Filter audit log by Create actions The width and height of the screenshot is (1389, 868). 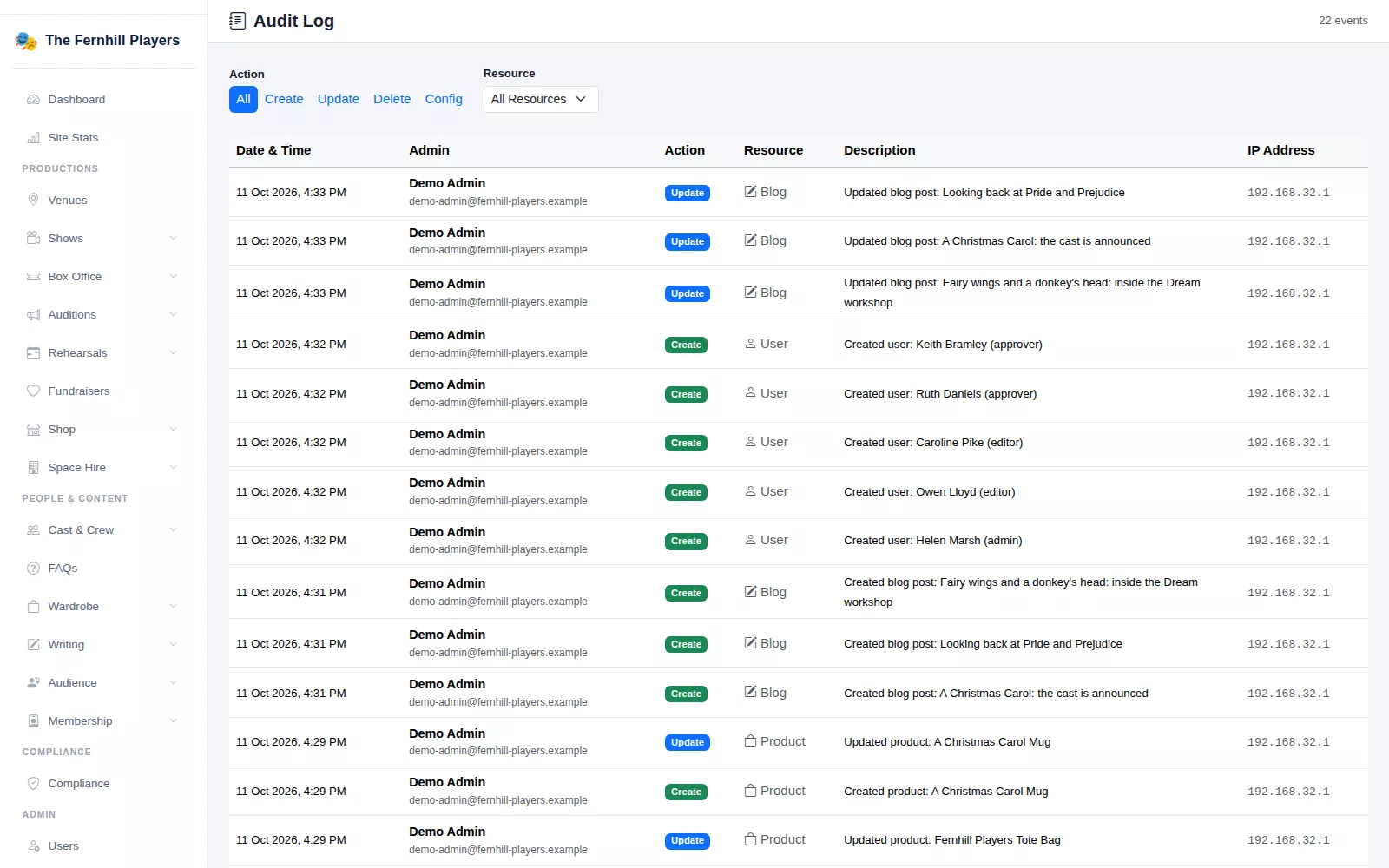pos(284,99)
